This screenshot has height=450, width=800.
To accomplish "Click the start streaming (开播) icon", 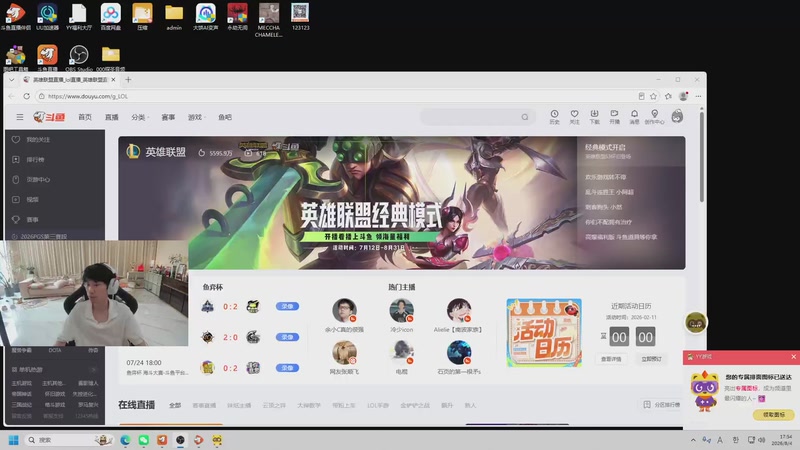I will 614,117.
